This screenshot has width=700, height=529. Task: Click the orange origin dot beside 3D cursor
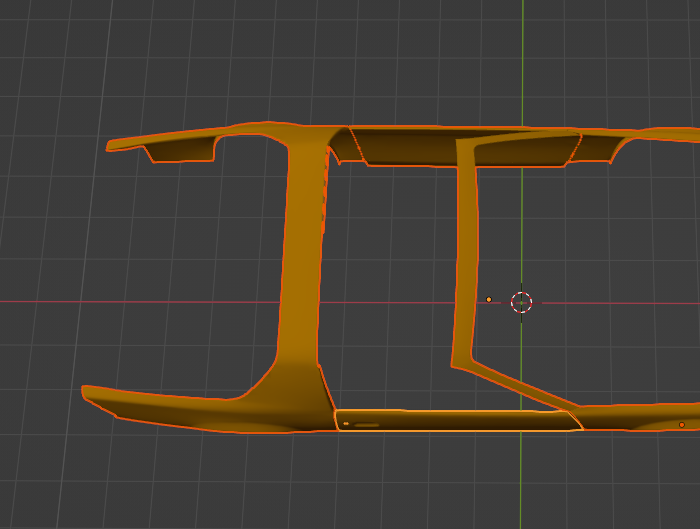(x=489, y=300)
